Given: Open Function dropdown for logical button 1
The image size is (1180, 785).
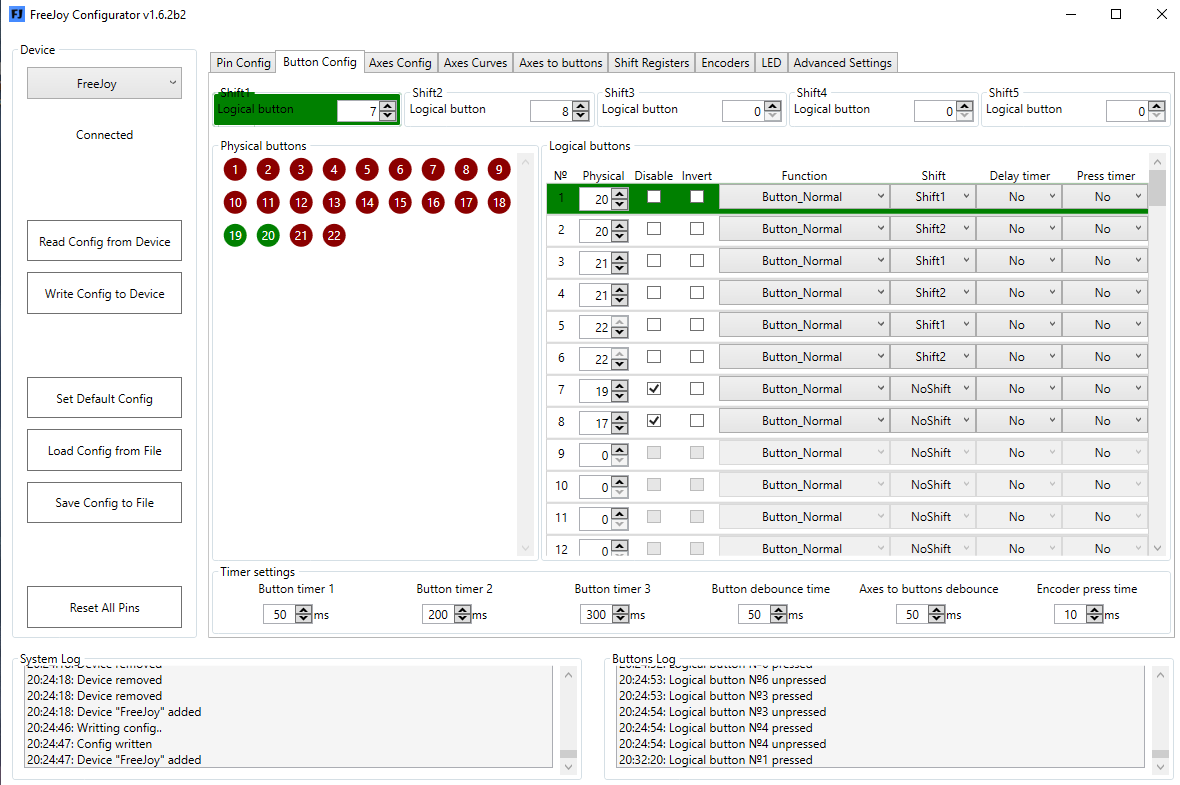Looking at the screenshot, I should click(x=804, y=196).
